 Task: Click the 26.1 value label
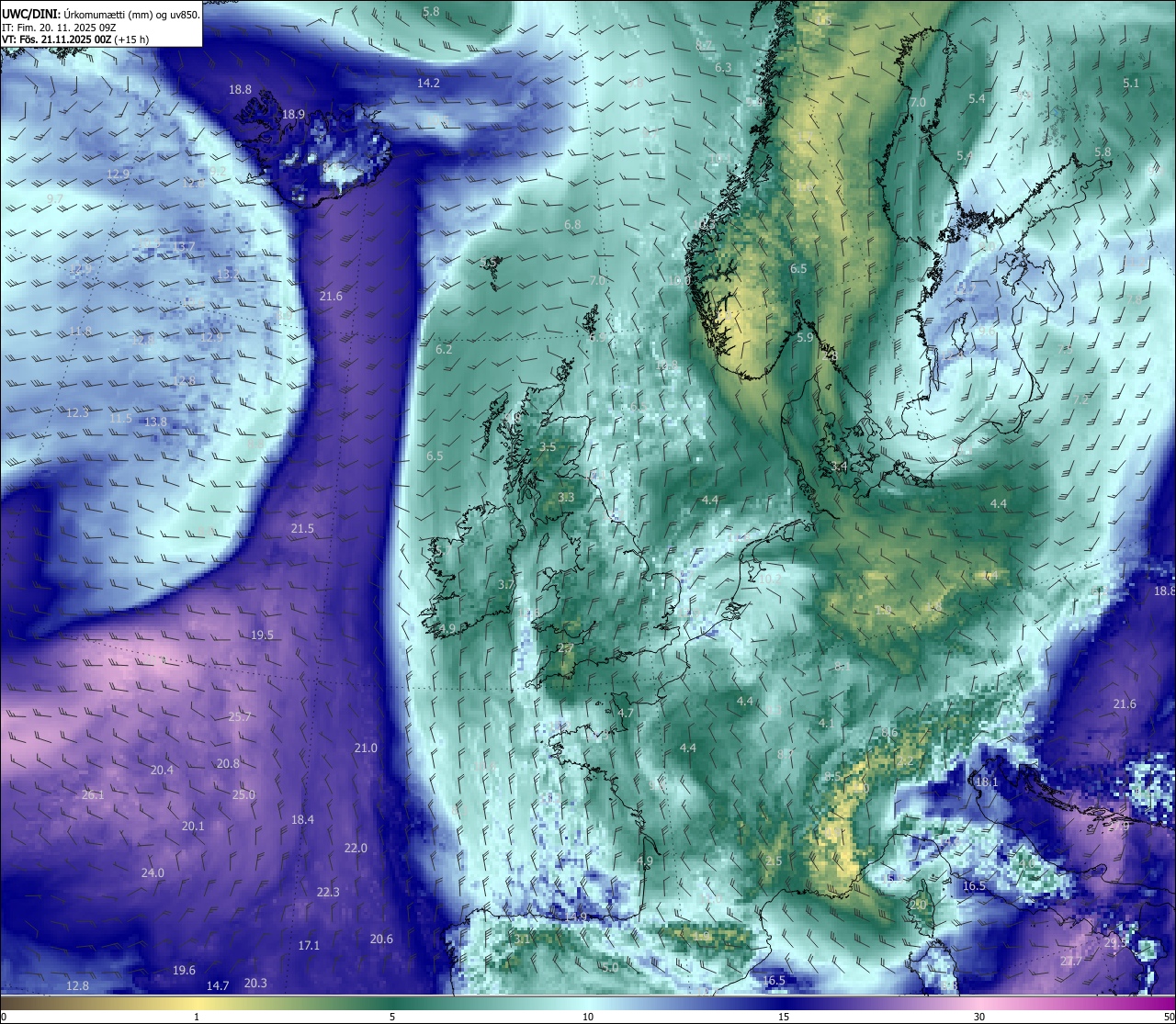[93, 795]
